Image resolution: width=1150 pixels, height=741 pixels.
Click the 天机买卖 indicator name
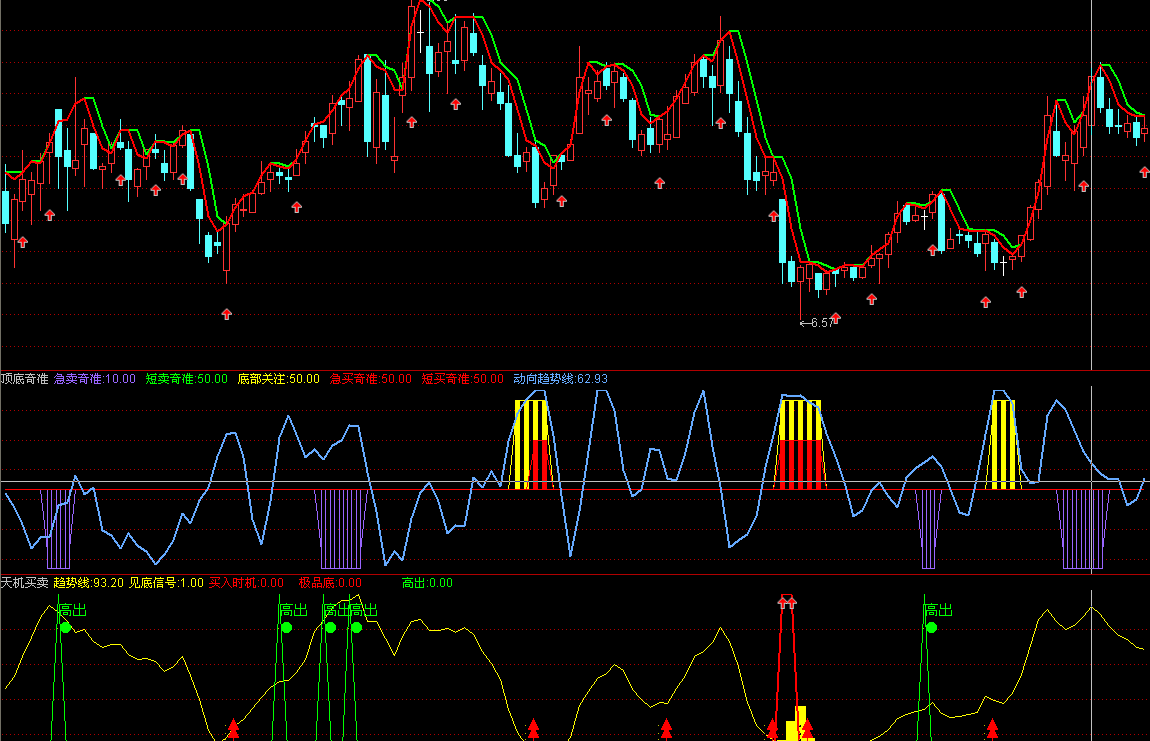coord(24,583)
